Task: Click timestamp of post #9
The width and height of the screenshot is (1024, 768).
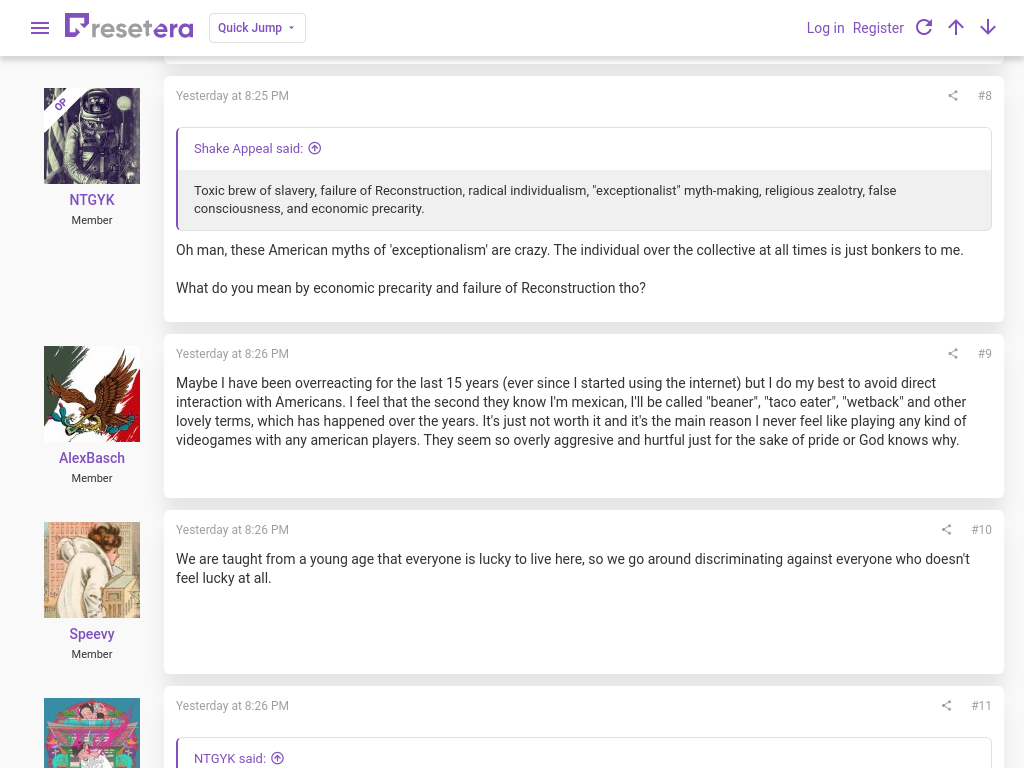Action: click(232, 354)
